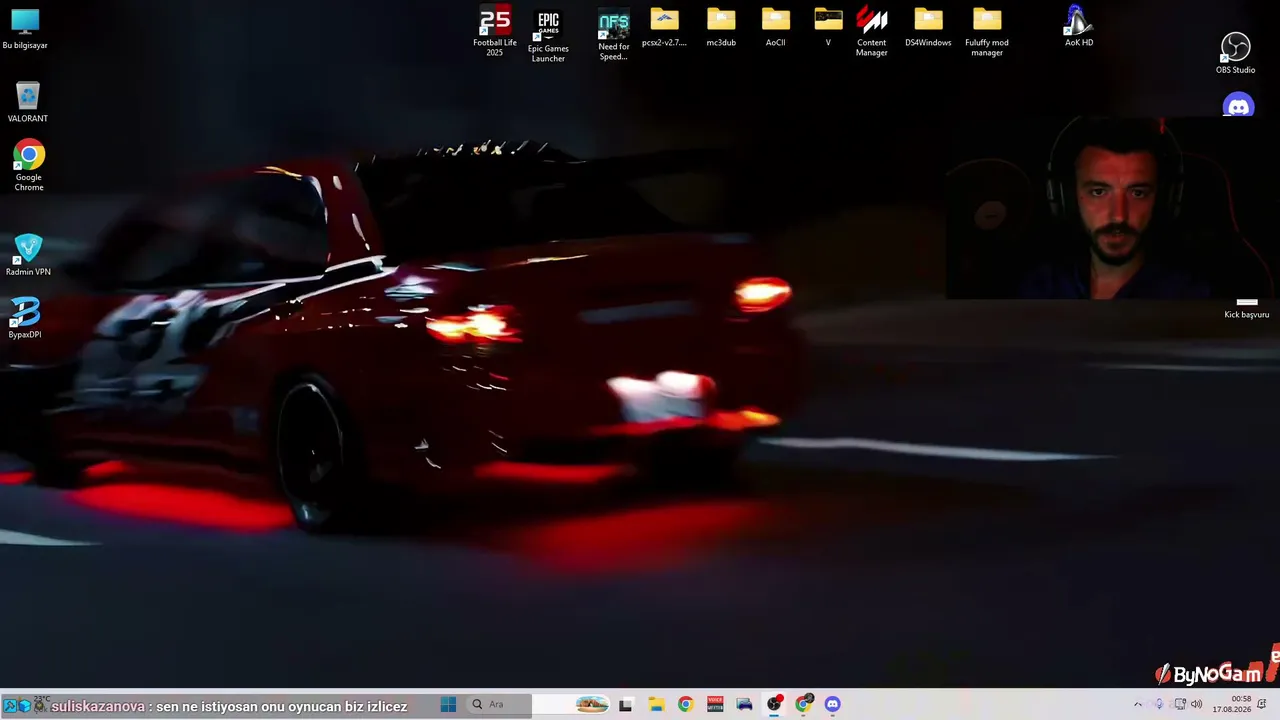Open Task View from the taskbar
The width and height of the screenshot is (1280, 720).
[x=626, y=704]
